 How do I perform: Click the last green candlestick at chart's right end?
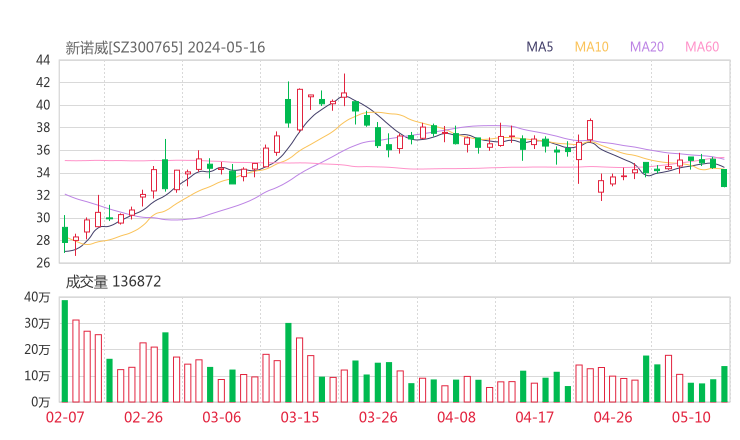click(x=724, y=178)
